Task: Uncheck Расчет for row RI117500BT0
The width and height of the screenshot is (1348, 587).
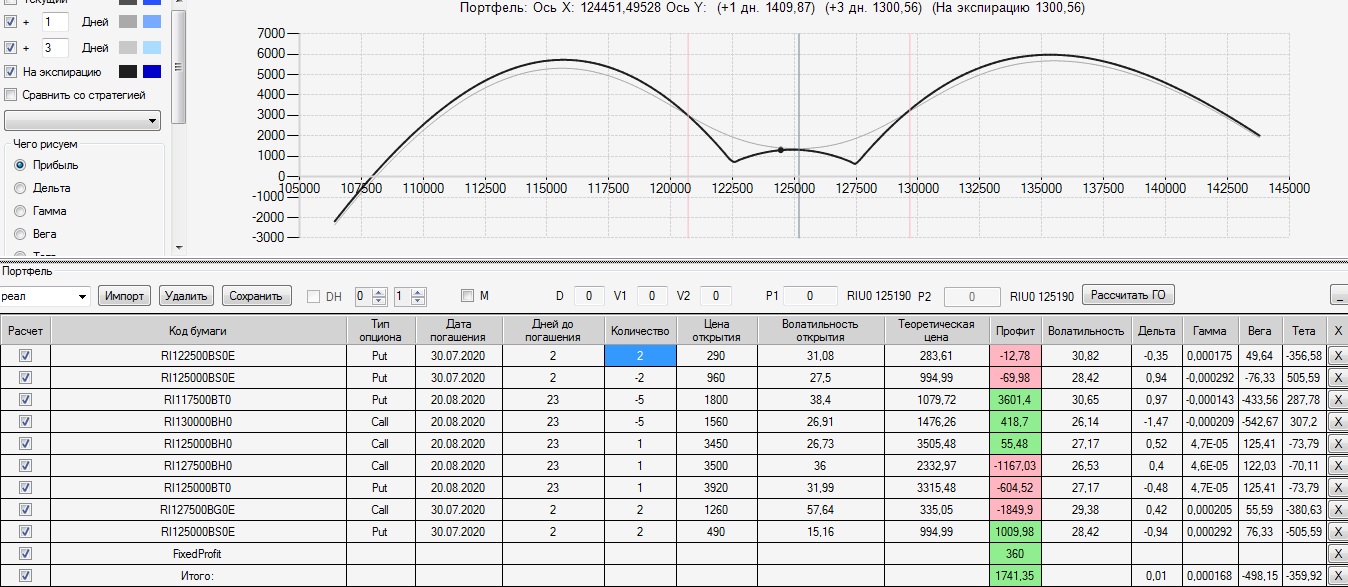Action: [26, 399]
